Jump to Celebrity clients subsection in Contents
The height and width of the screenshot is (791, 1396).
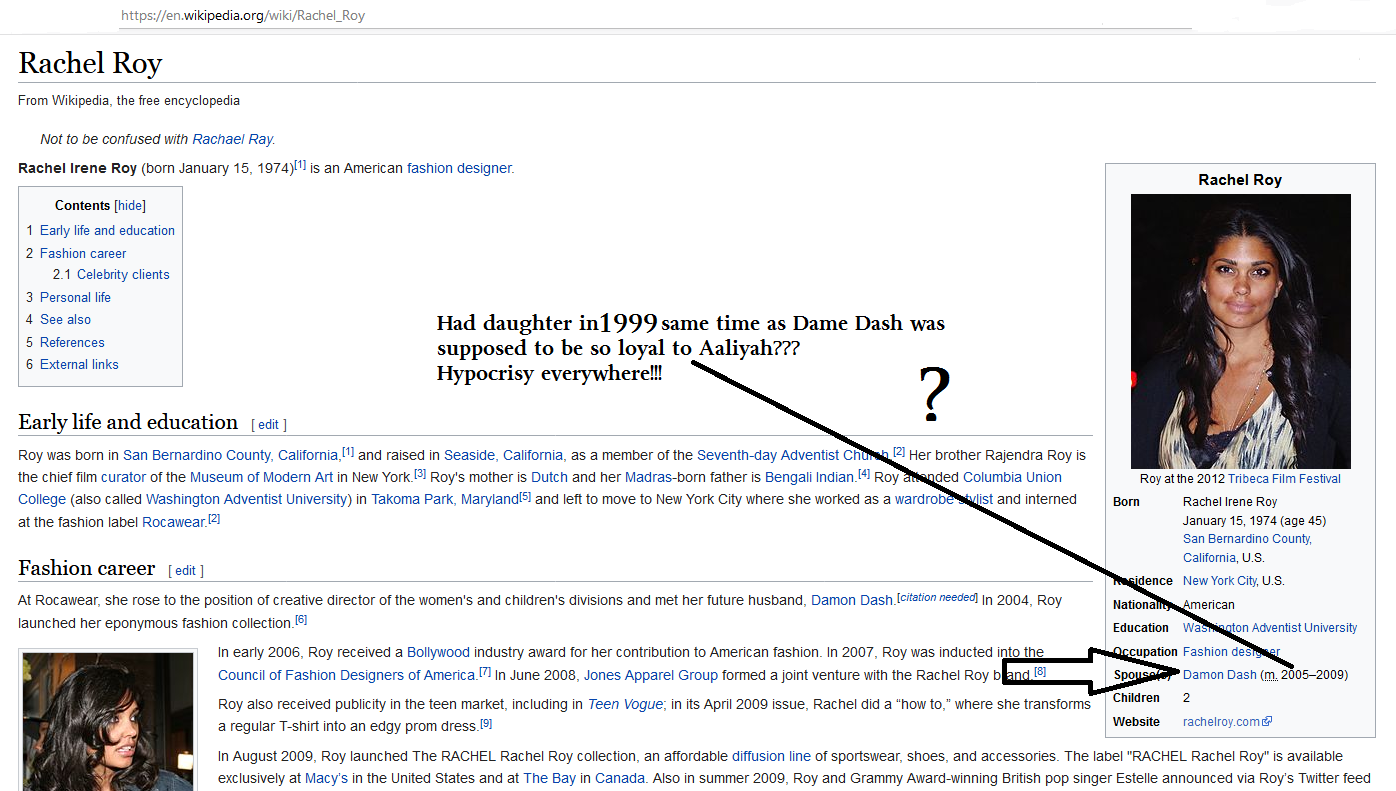123,274
